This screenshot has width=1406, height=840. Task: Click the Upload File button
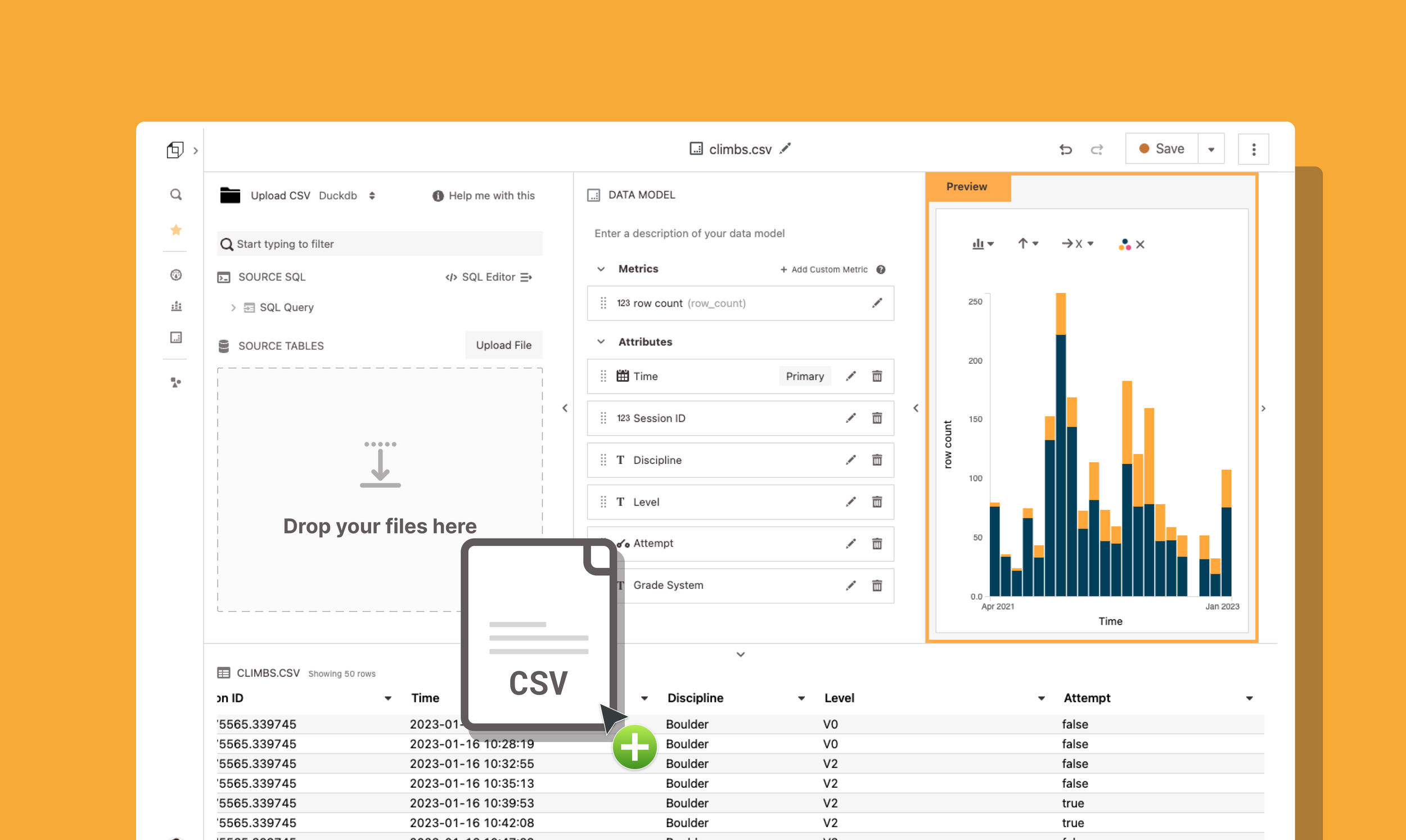[x=503, y=345]
